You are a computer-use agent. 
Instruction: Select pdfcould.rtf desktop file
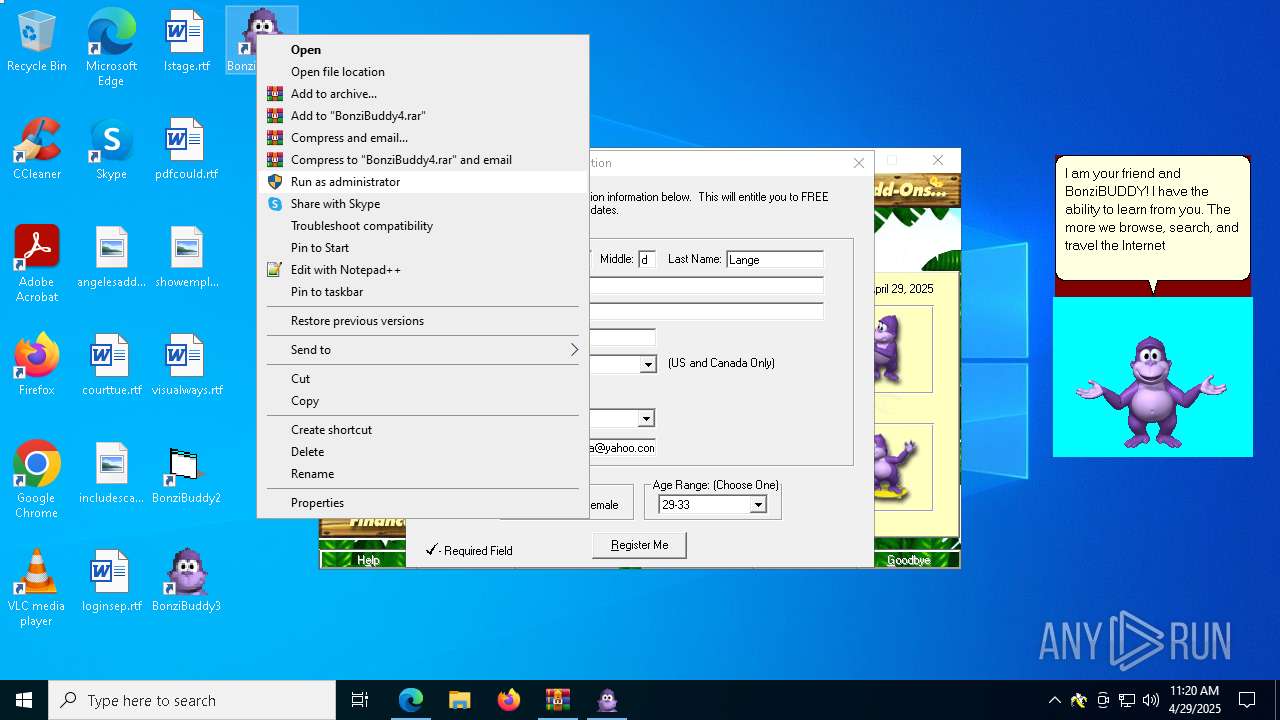(187, 150)
